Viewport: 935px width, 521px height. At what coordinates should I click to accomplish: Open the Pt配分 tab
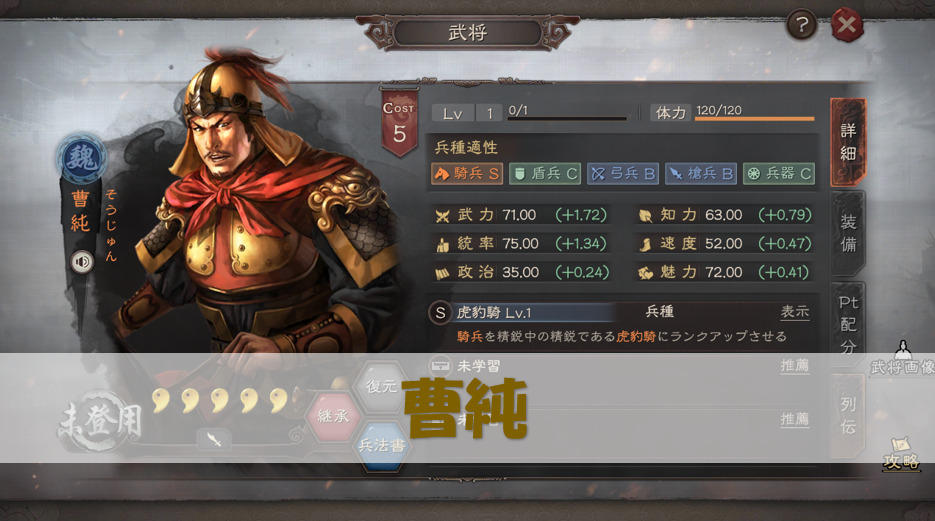click(x=847, y=324)
